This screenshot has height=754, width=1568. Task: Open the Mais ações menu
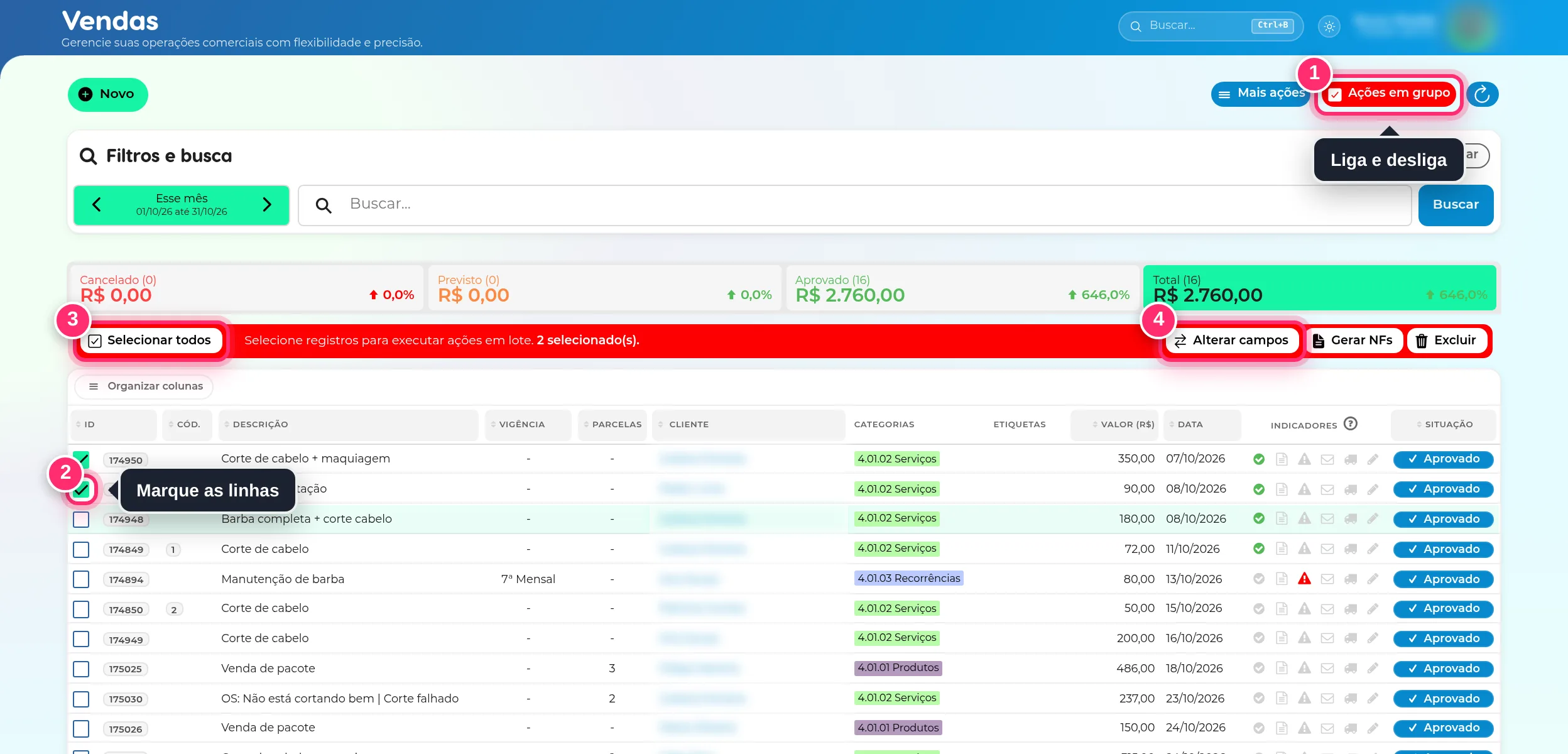click(x=1261, y=94)
